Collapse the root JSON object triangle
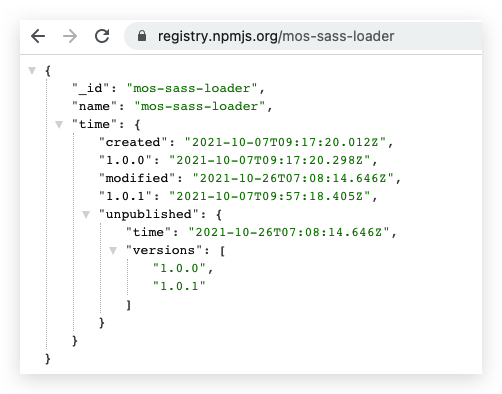This screenshot has height=394, width=502. click(32, 70)
